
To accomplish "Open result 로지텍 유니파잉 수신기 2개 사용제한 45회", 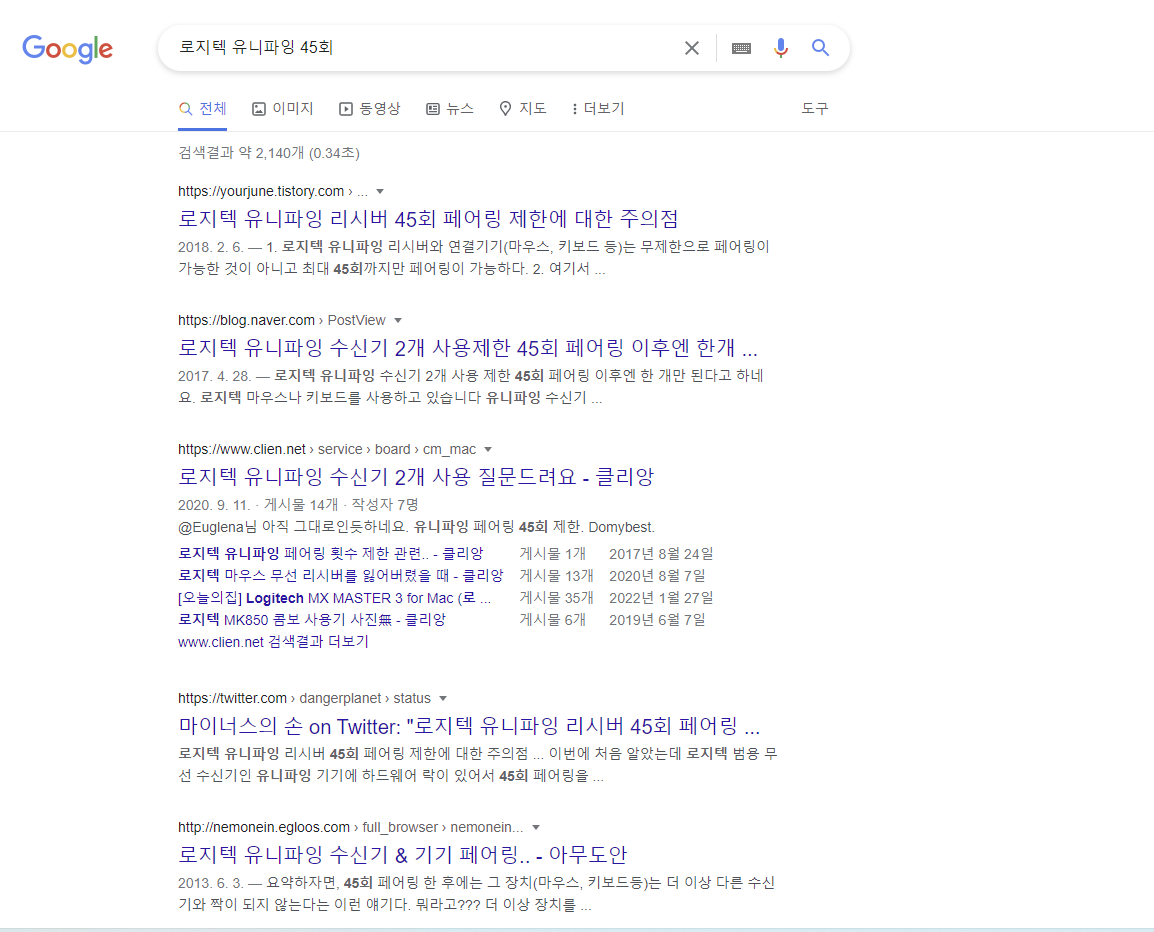I will [x=468, y=347].
